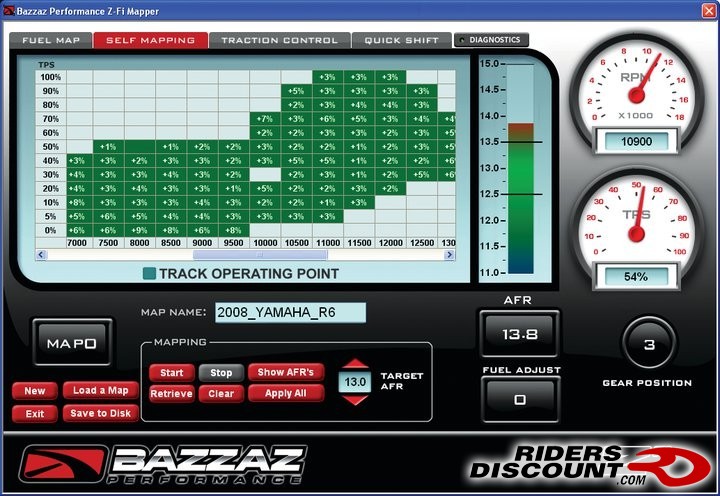Click the Apply All button
This screenshot has height=496, width=720.
click(x=286, y=393)
